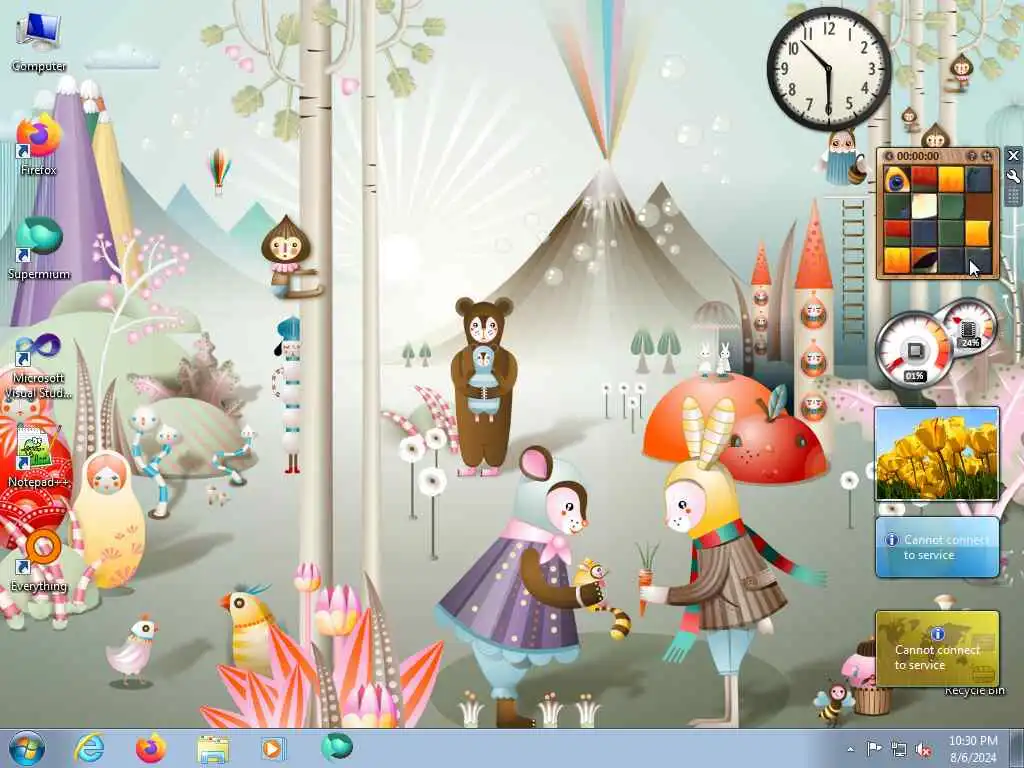Click the puzzle gadget's drag grip handle

(1013, 195)
